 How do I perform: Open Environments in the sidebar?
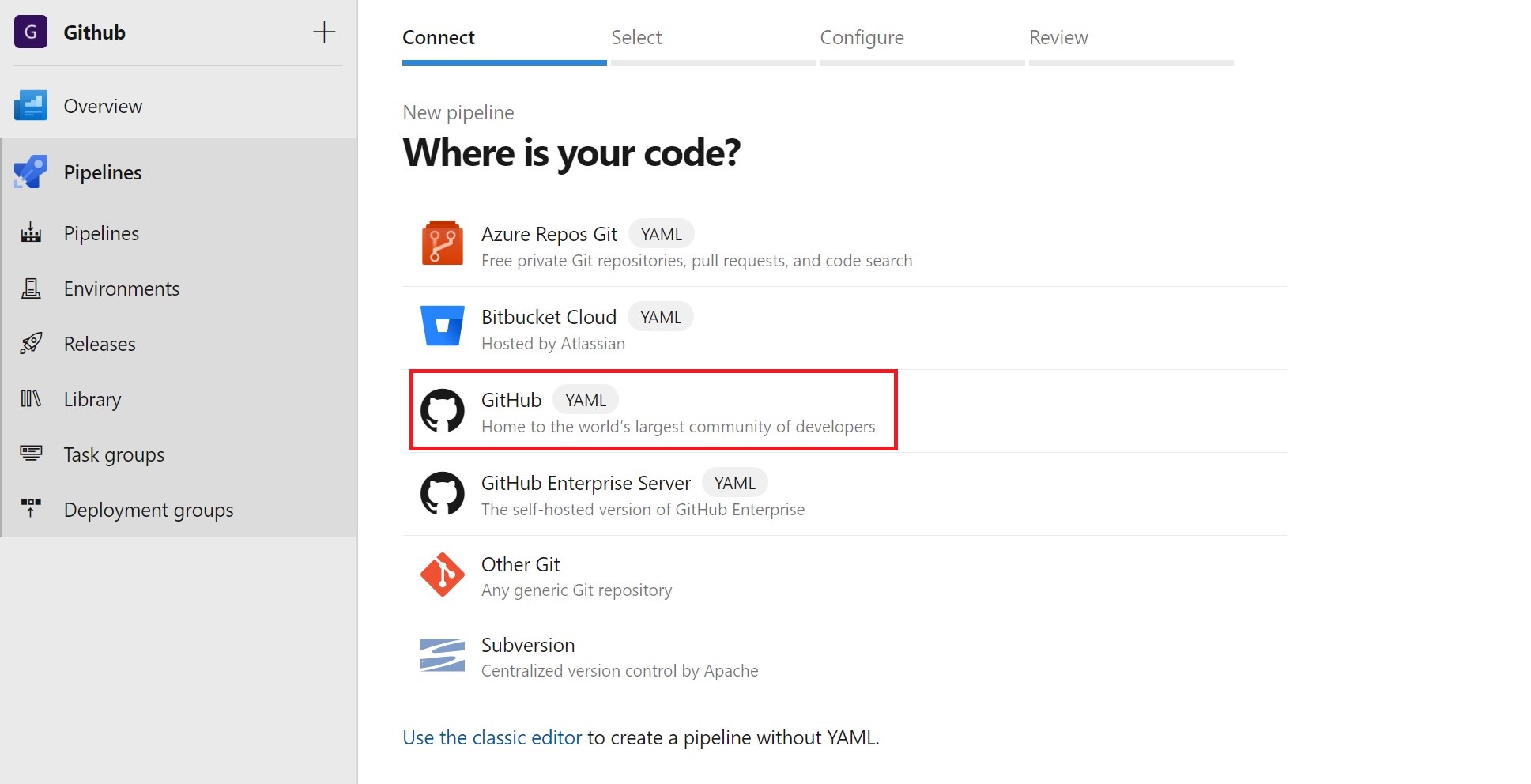click(x=179, y=288)
